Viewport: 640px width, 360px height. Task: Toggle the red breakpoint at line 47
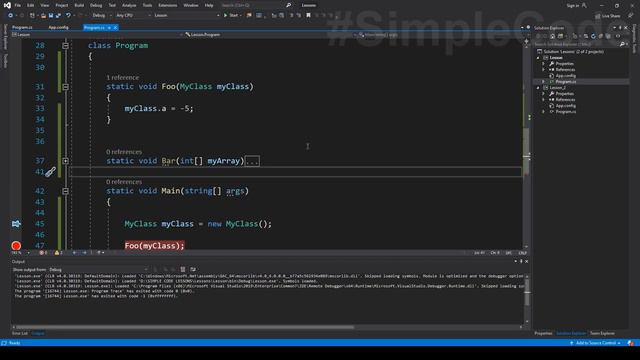pos(16,246)
